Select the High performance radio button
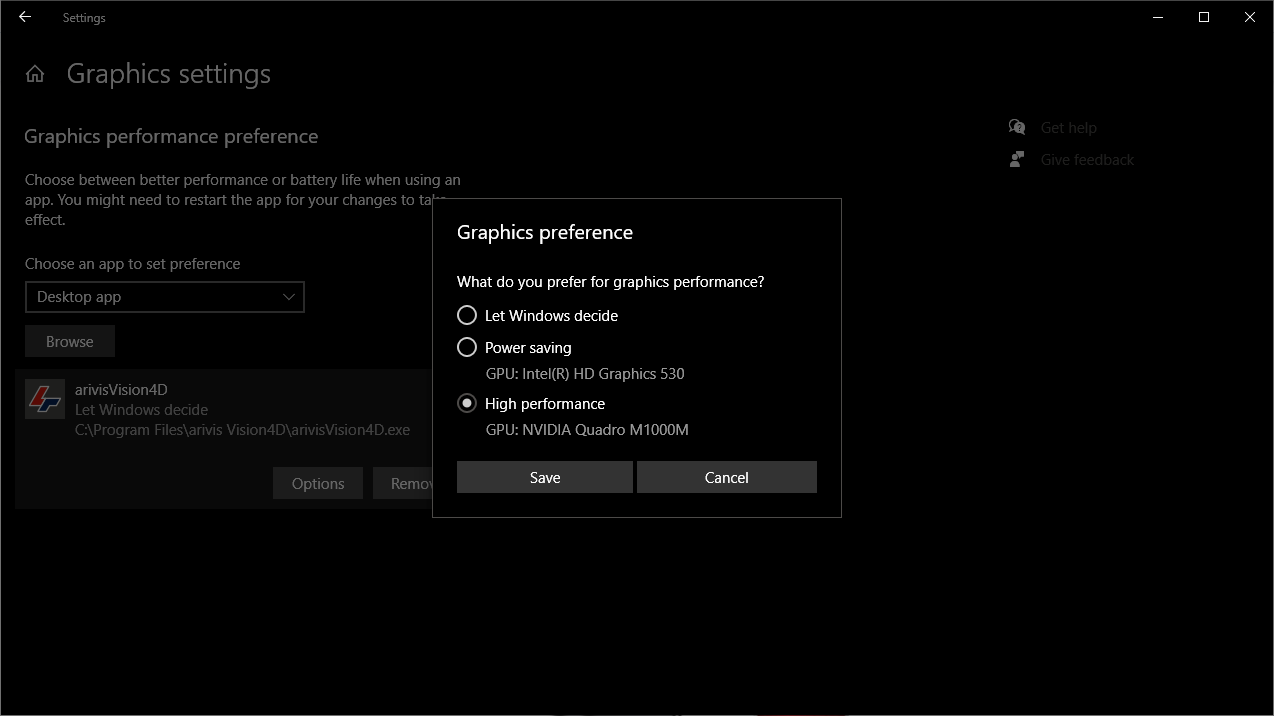The height and width of the screenshot is (716, 1274). point(467,403)
